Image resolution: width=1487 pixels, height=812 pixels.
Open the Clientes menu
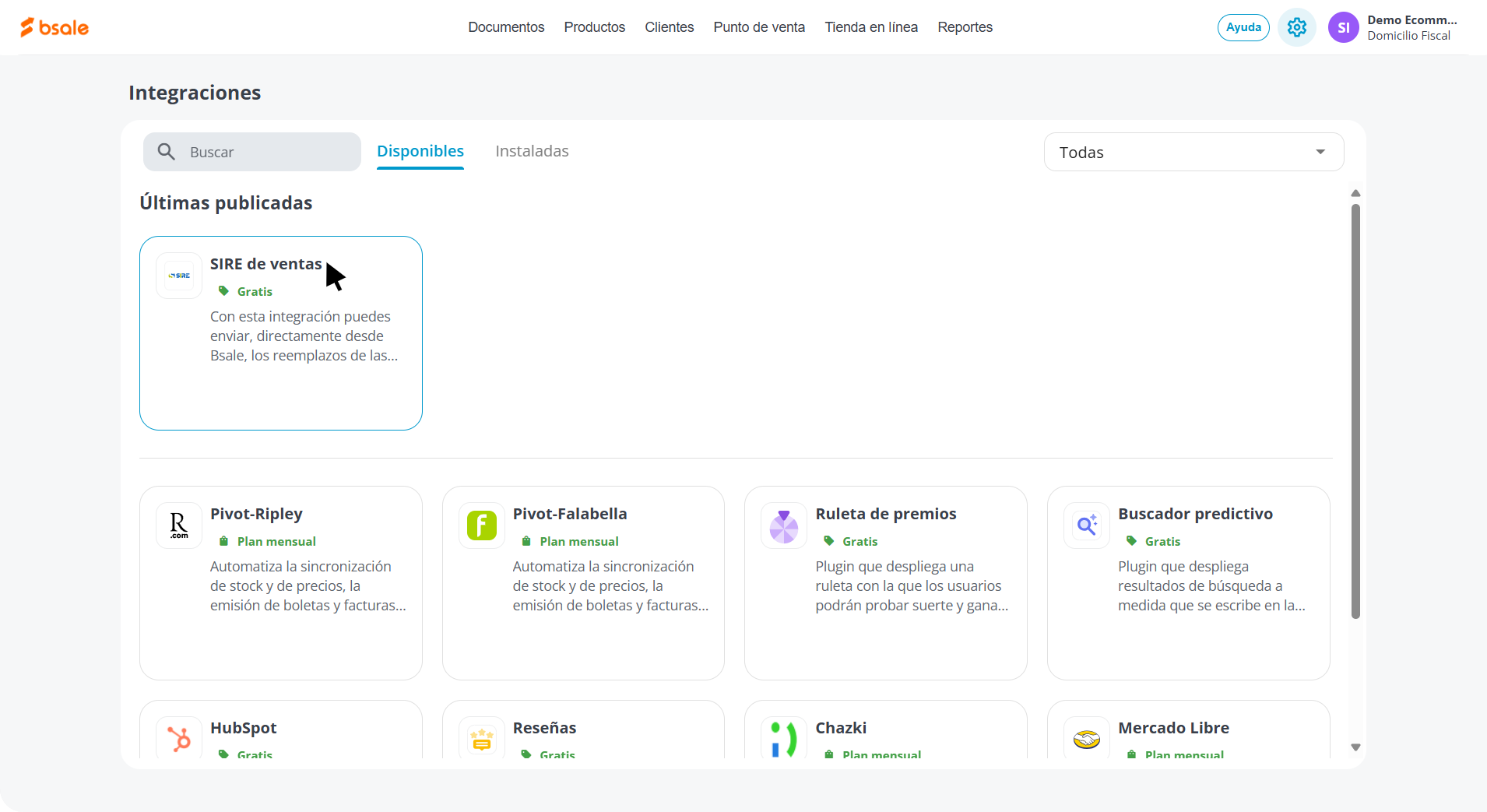tap(670, 27)
